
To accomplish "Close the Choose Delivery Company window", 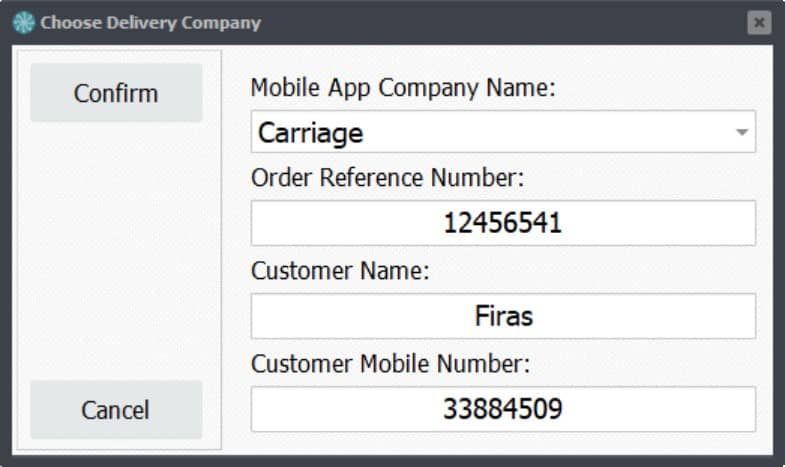I will pyautogui.click(x=759, y=23).
